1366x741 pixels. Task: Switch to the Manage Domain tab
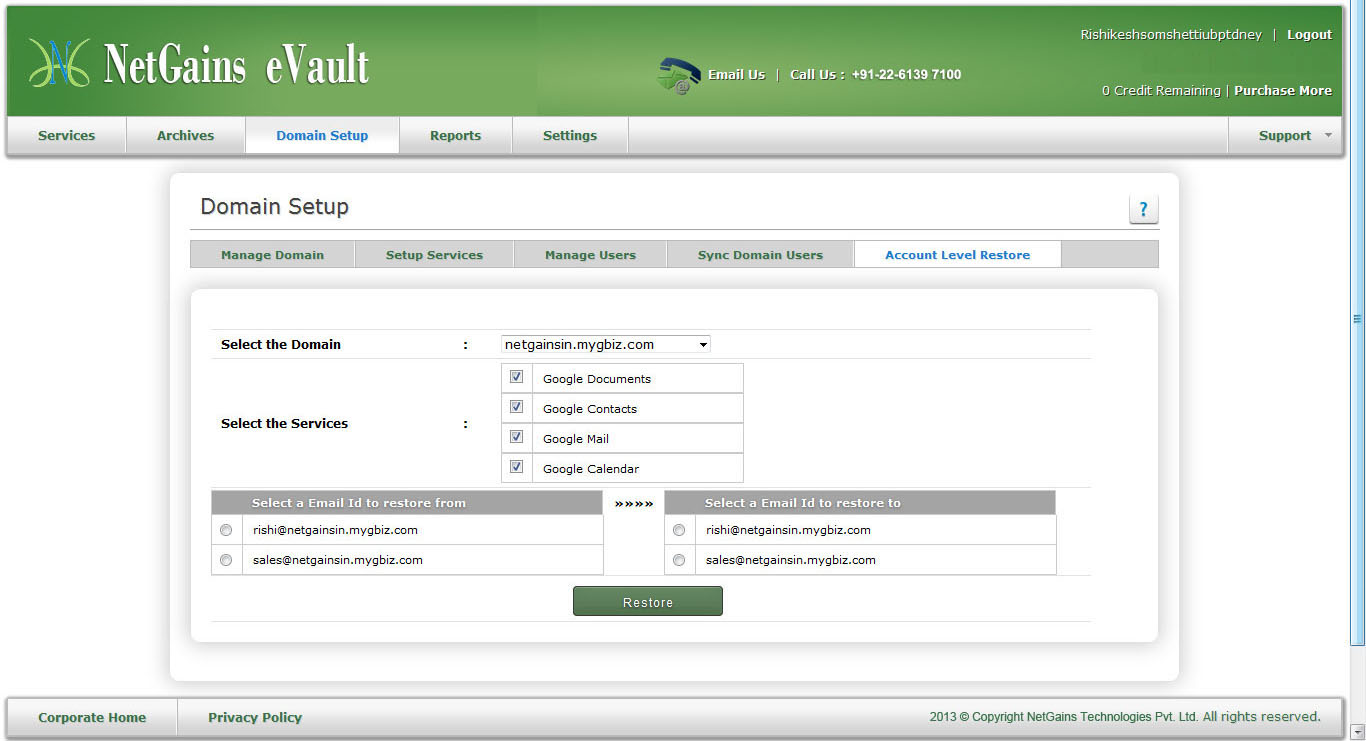click(273, 255)
